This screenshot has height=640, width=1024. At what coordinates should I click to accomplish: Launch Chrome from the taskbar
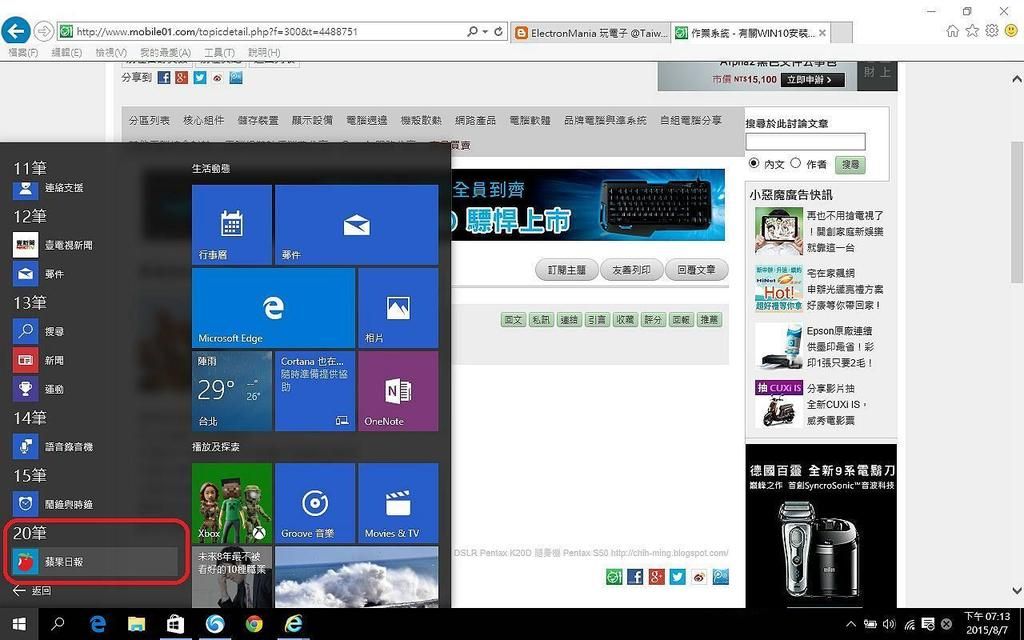tap(254, 624)
